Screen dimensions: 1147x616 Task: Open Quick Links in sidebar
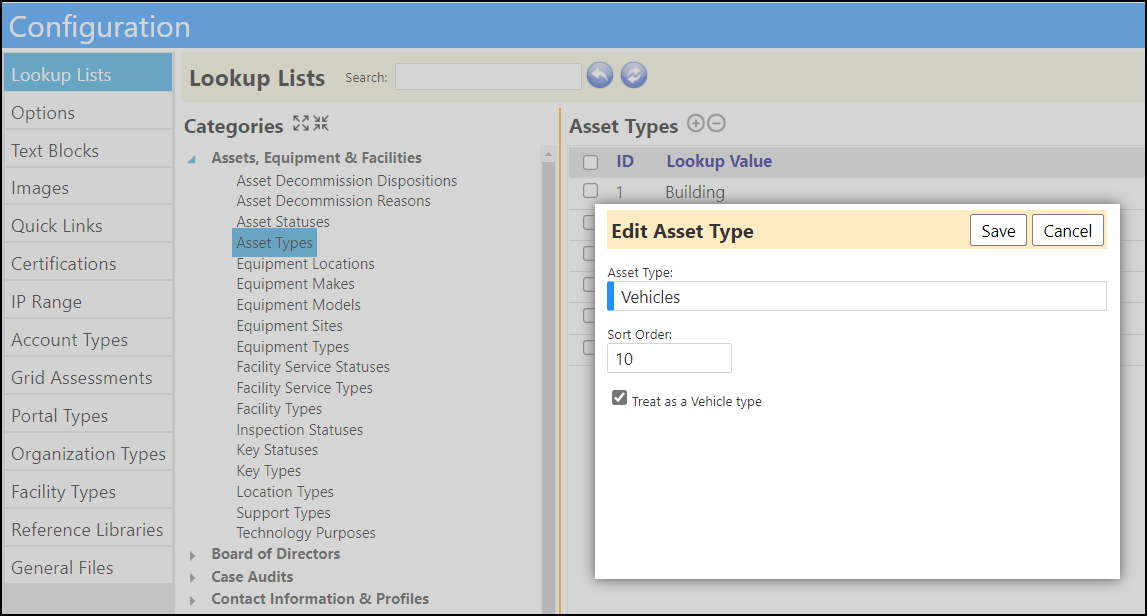[x=88, y=226]
